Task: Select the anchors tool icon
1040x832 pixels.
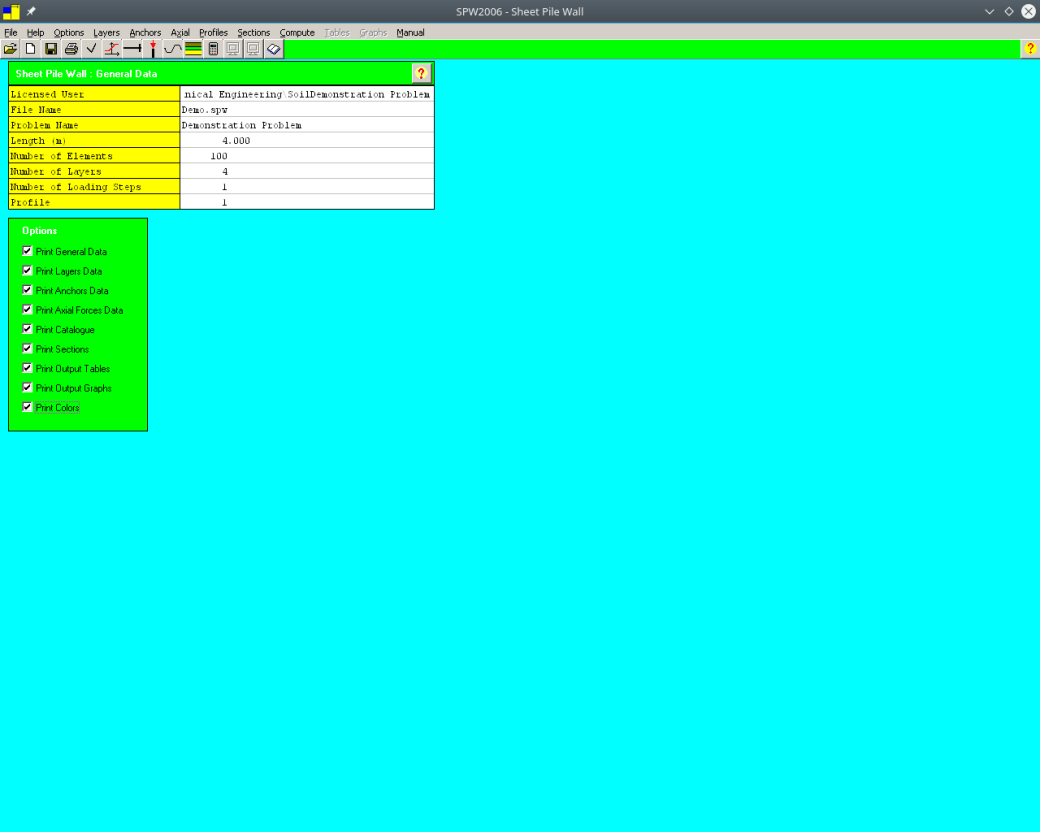Action: click(x=131, y=48)
